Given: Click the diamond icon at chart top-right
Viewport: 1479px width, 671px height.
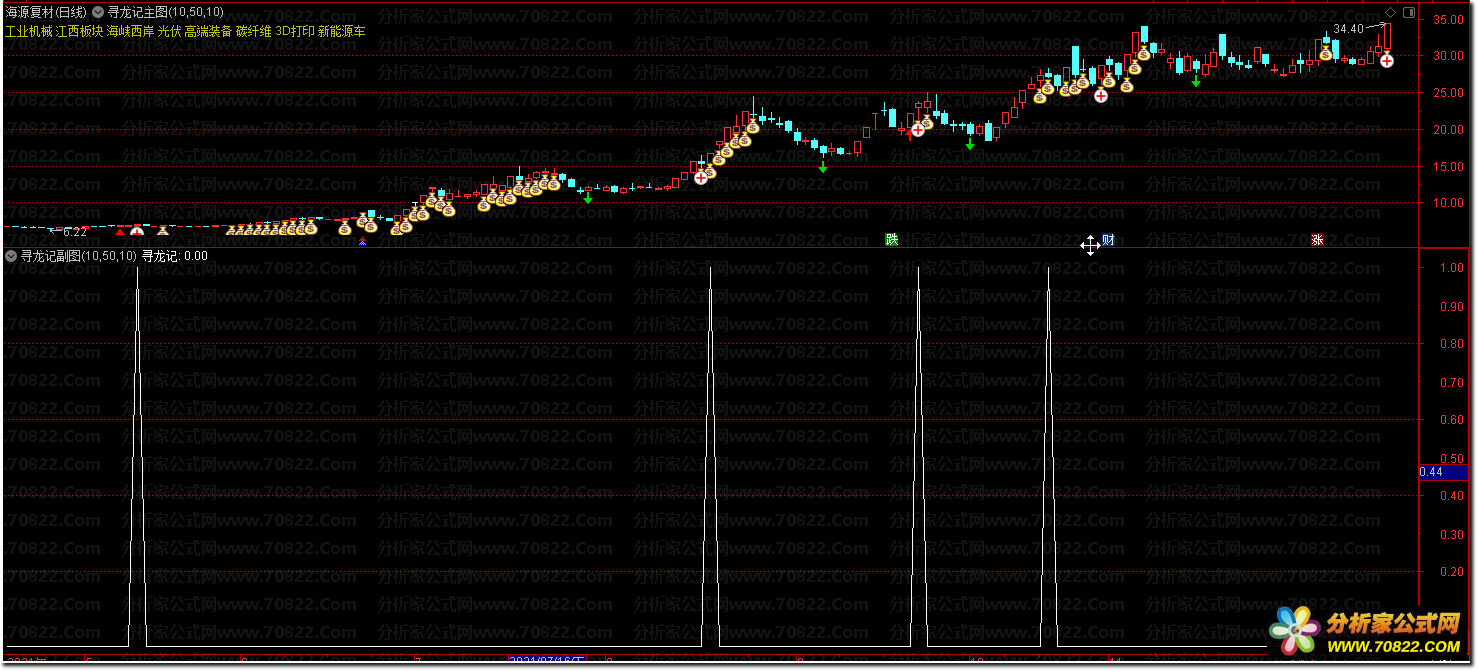Looking at the screenshot, I should coord(1390,12).
